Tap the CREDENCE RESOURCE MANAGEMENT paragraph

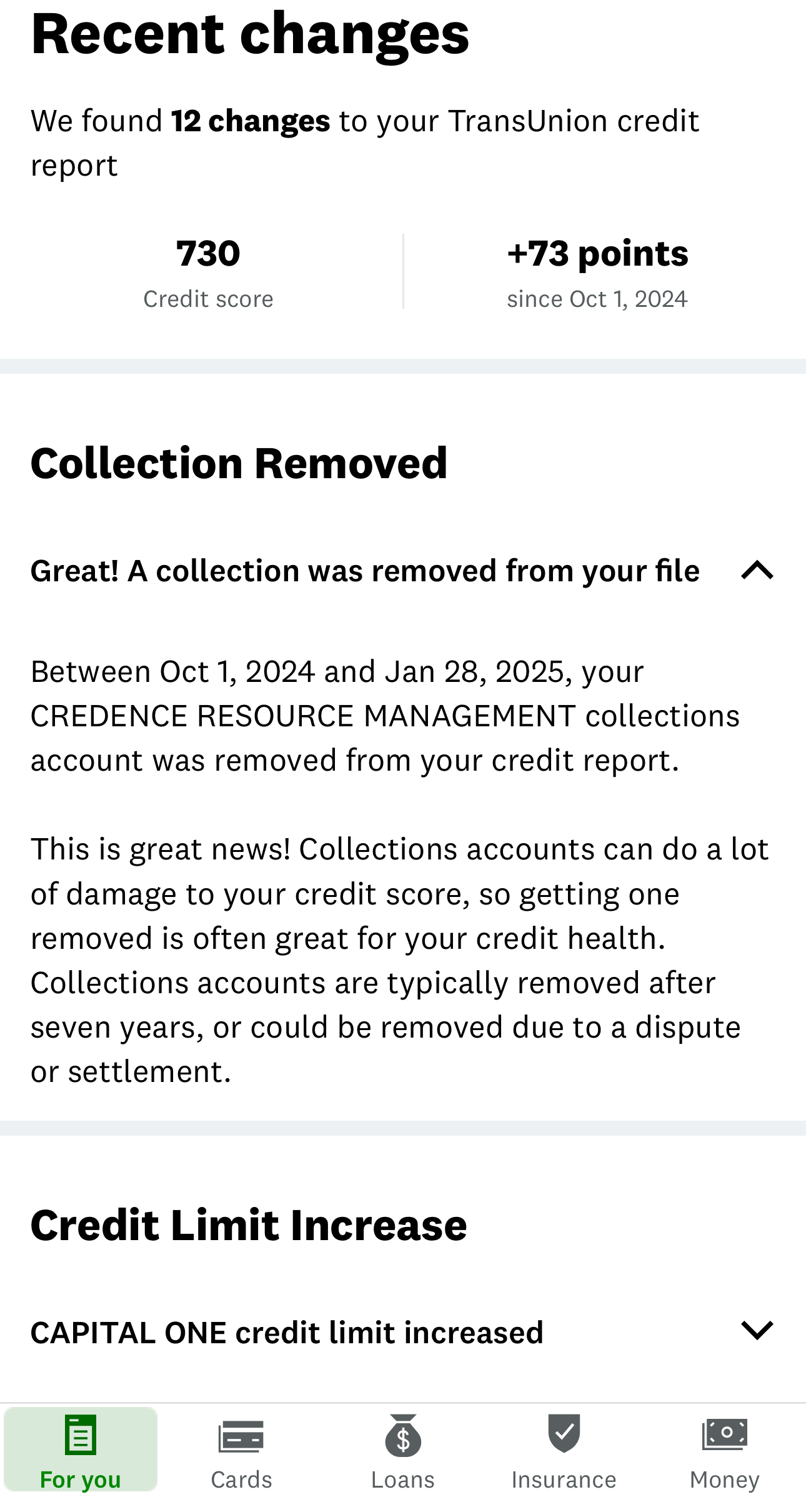click(x=384, y=716)
